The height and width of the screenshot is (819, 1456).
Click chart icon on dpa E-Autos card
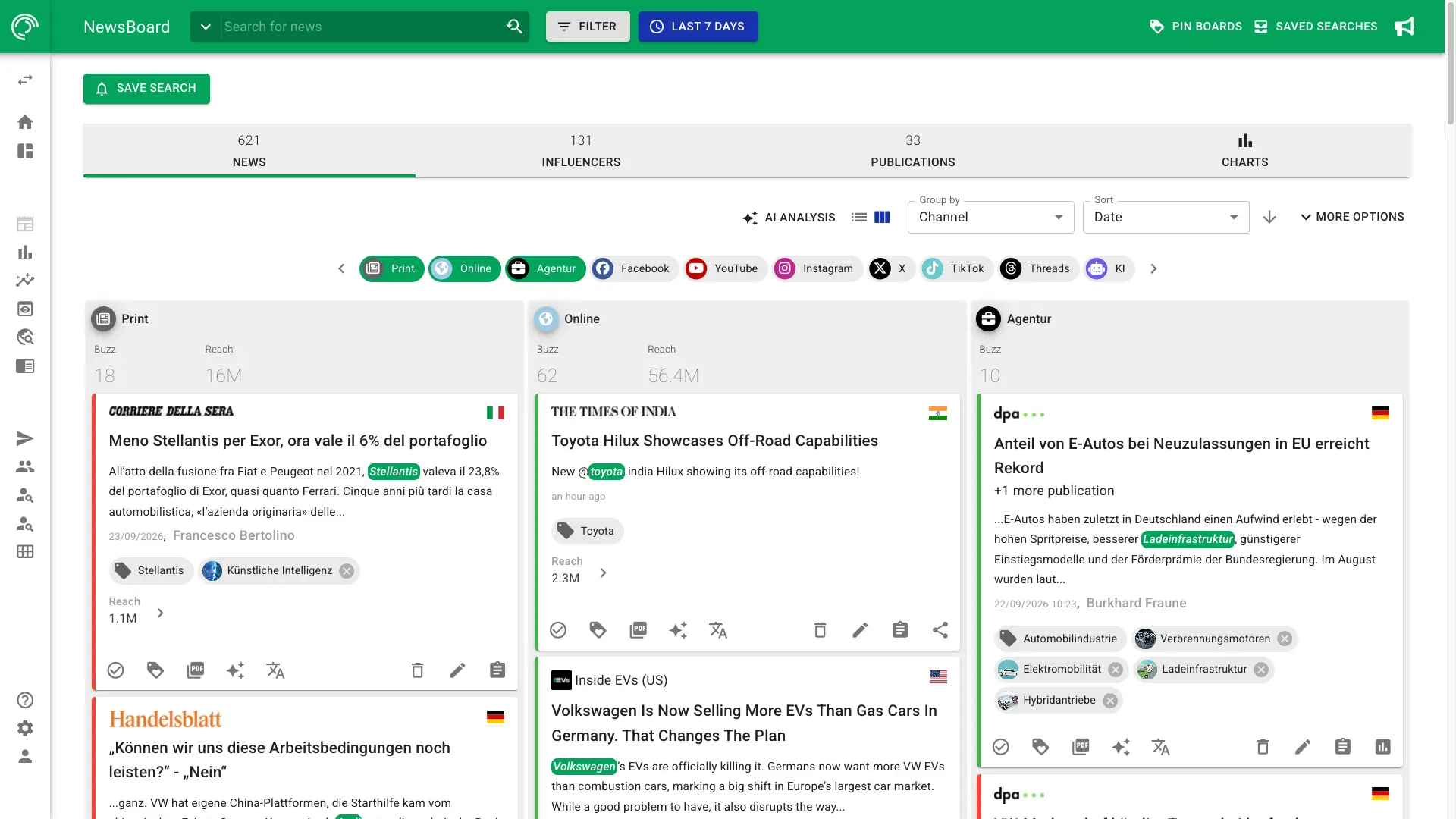[1383, 747]
